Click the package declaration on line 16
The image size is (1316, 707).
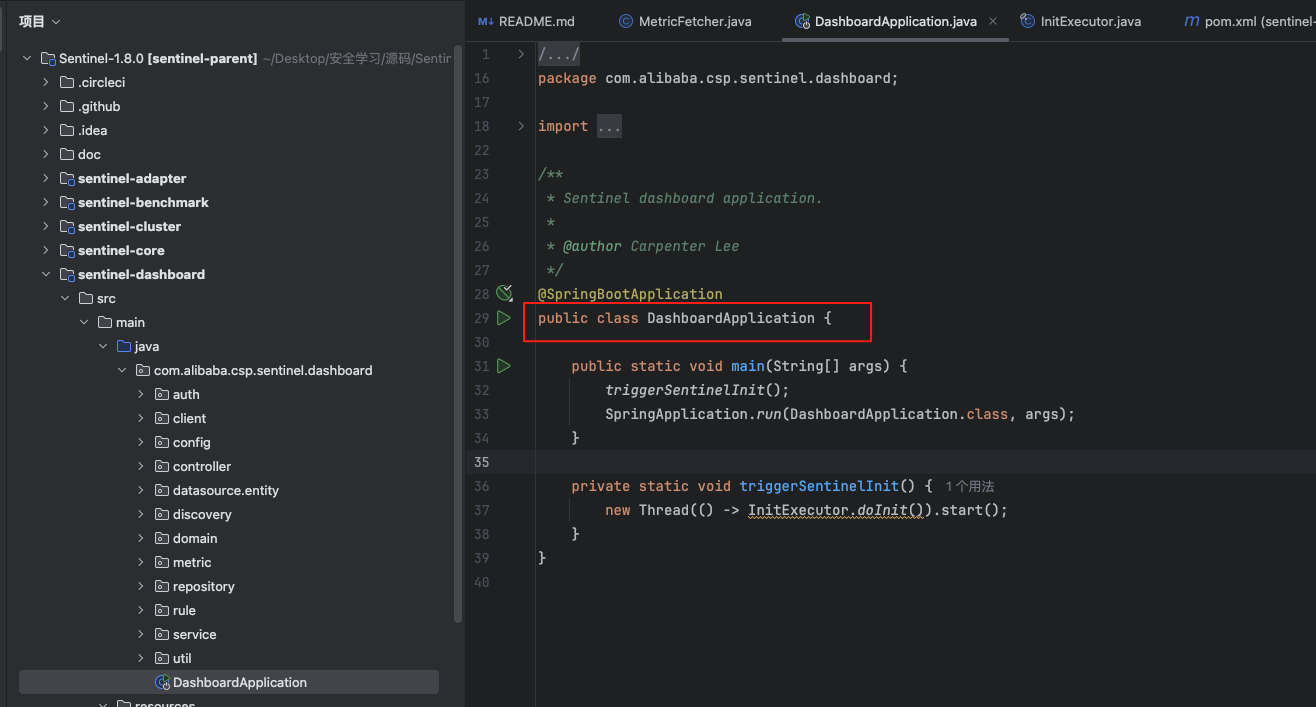tap(718, 78)
